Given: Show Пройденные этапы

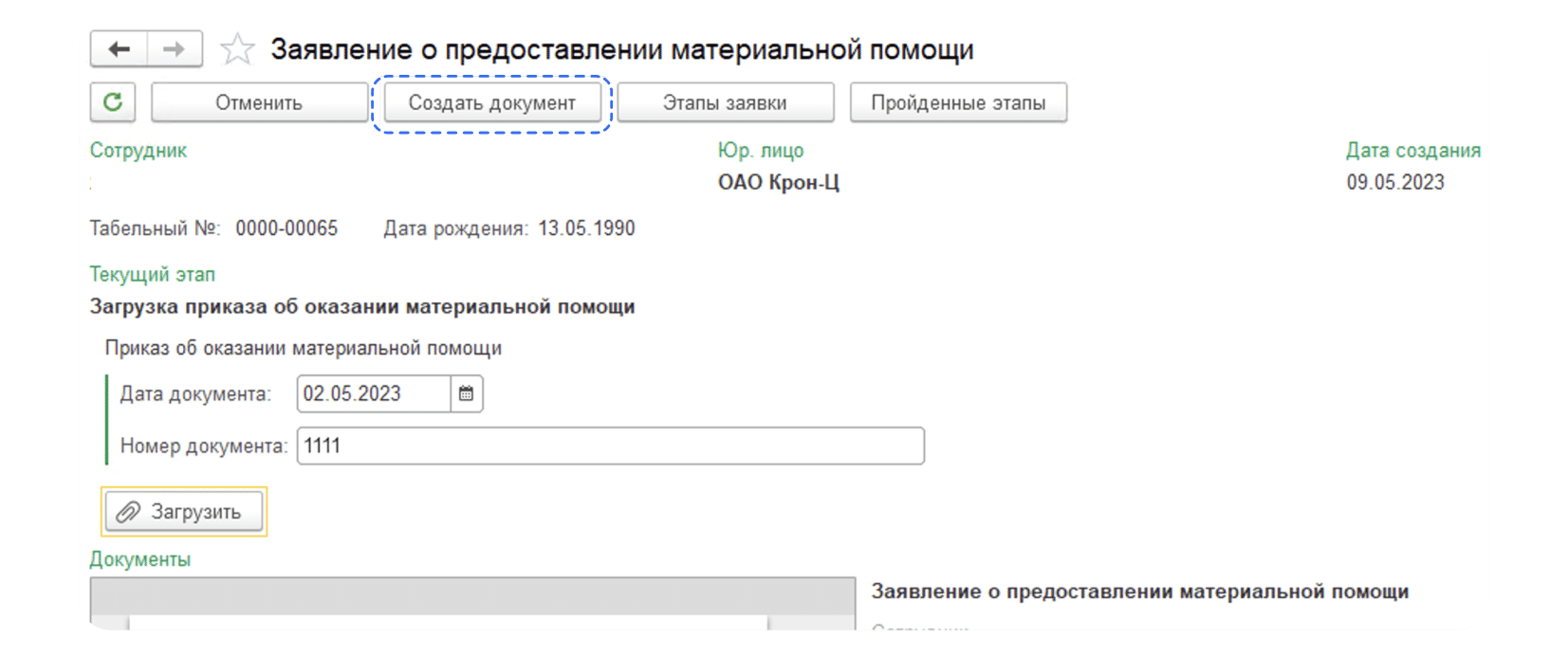Looking at the screenshot, I should (958, 102).
